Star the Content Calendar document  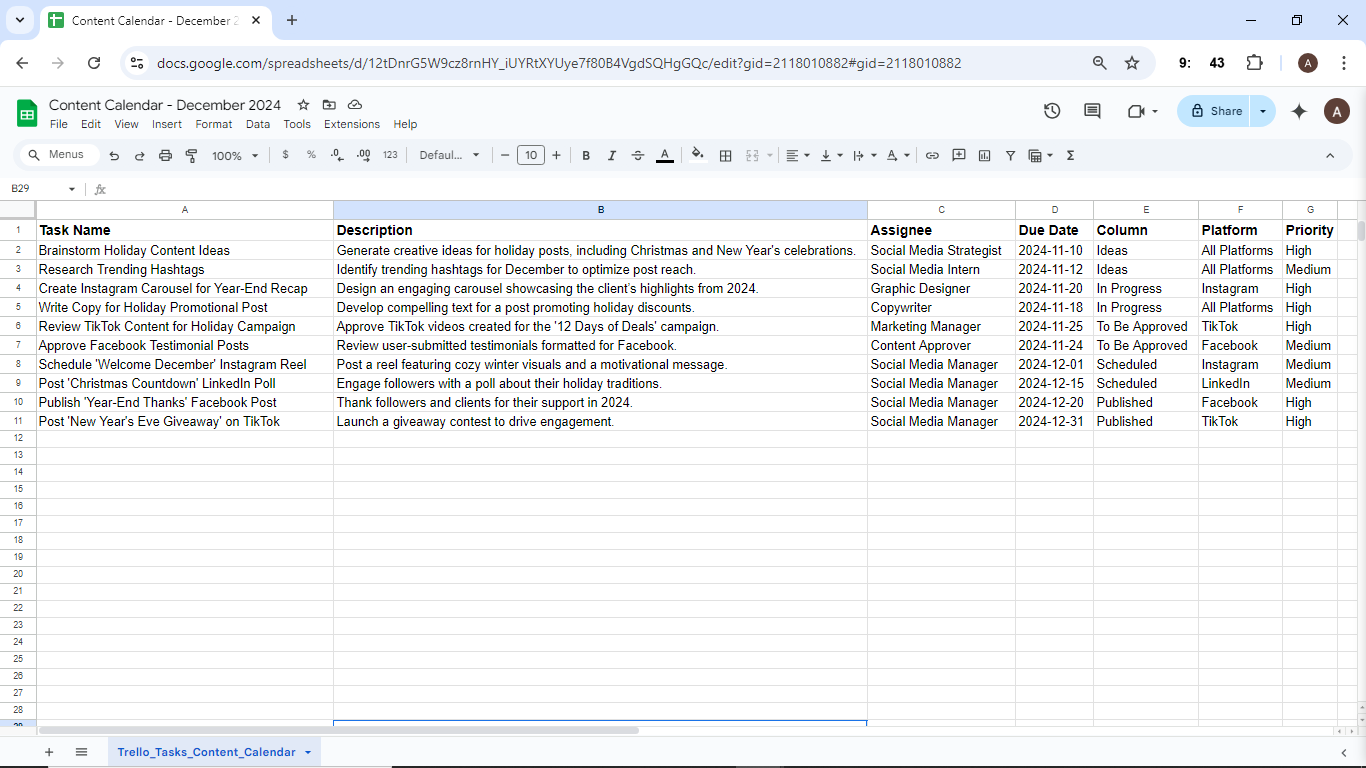(303, 105)
